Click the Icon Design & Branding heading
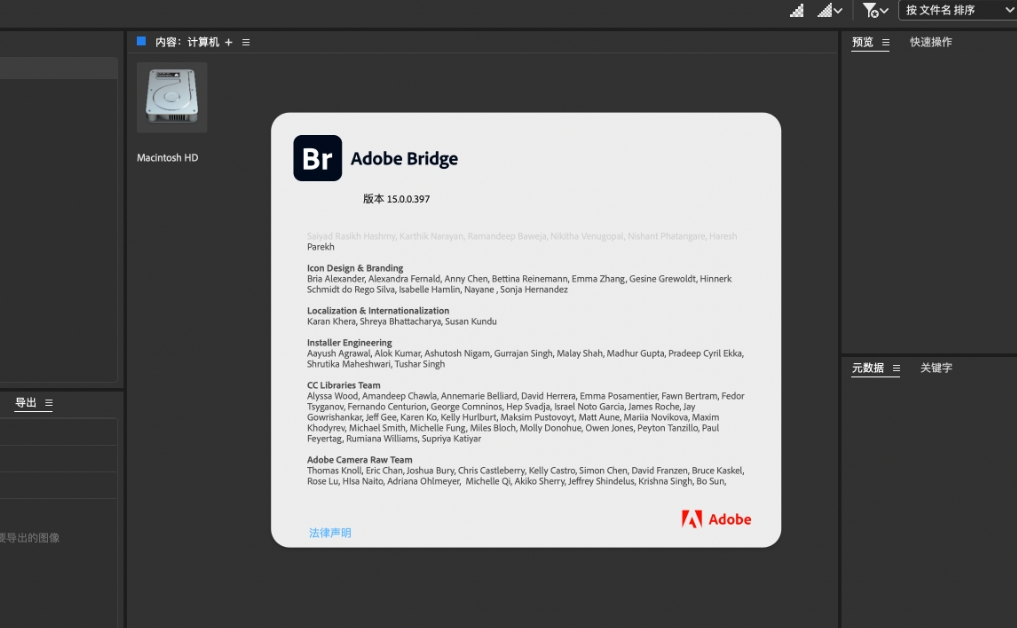Screen dimensions: 1017x628 [355, 268]
